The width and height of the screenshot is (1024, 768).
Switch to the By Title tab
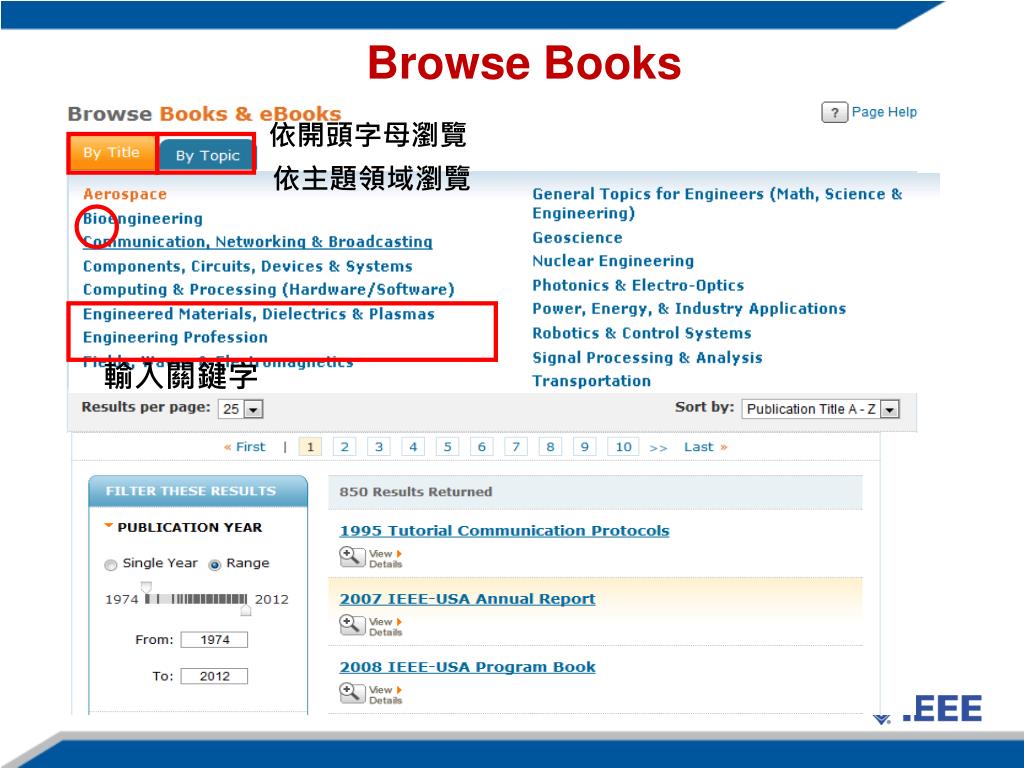point(112,153)
